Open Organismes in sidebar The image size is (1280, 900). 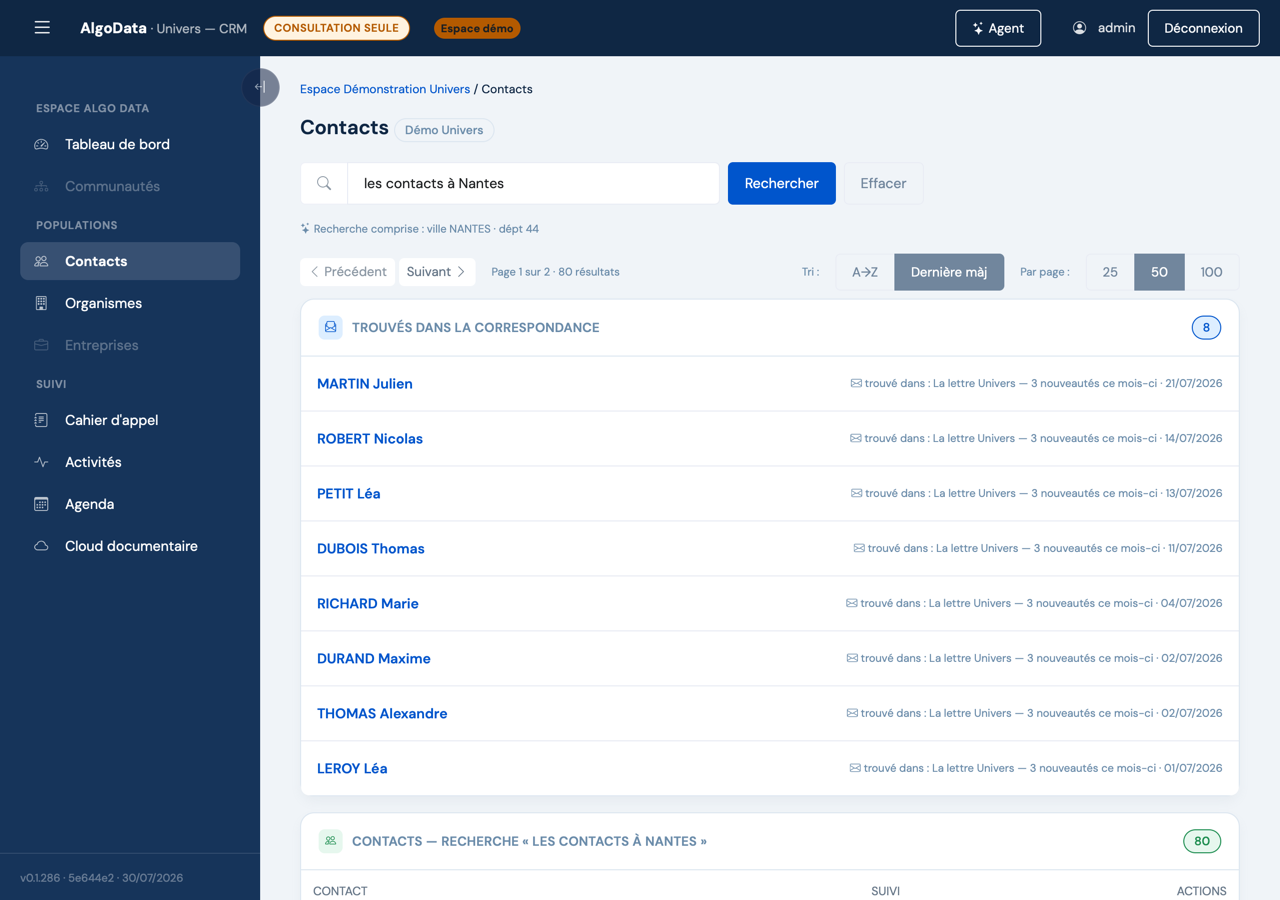click(130, 303)
